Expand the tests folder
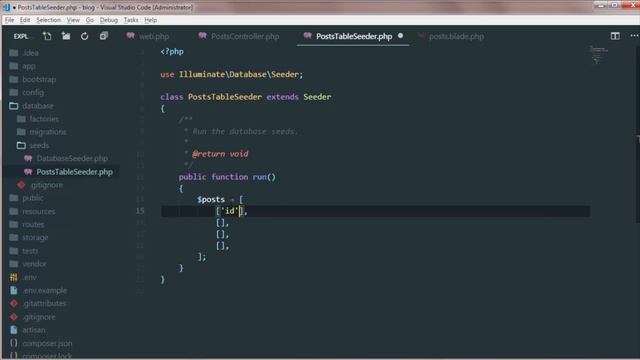 coord(30,251)
